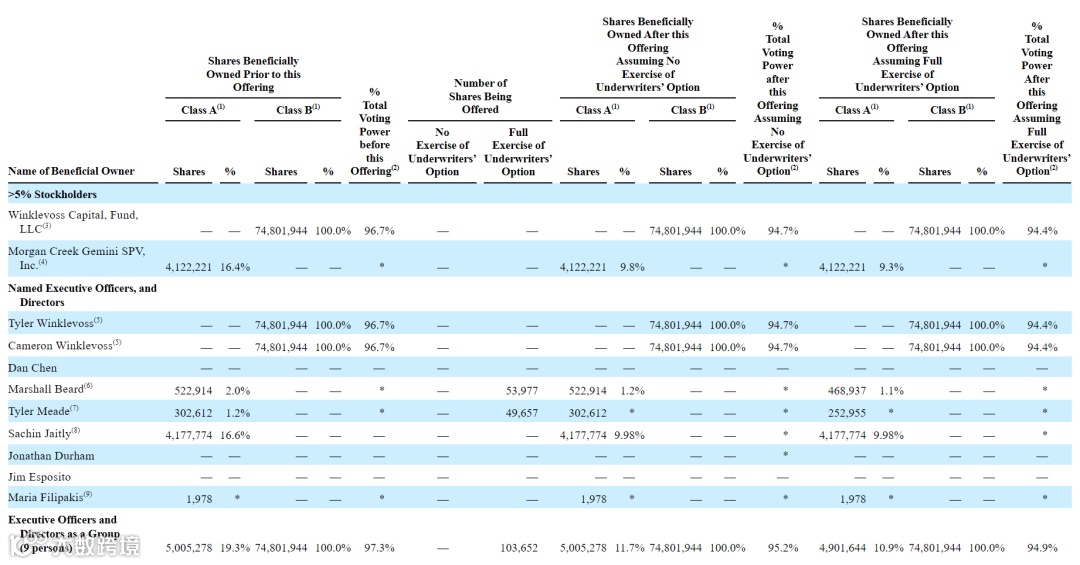Select '94.7%' in the Tyler Winklevoss row
The width and height of the screenshot is (1080, 565).
[783, 325]
